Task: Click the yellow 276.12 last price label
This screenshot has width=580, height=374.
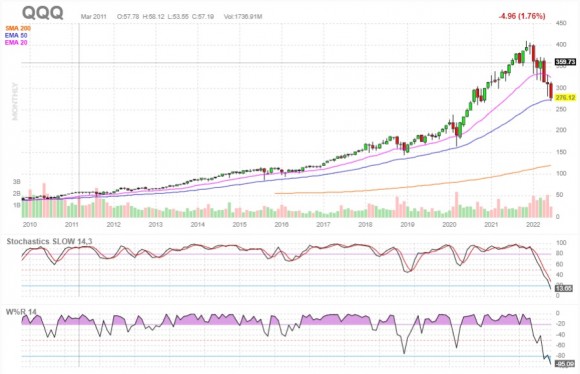Action: (566, 98)
